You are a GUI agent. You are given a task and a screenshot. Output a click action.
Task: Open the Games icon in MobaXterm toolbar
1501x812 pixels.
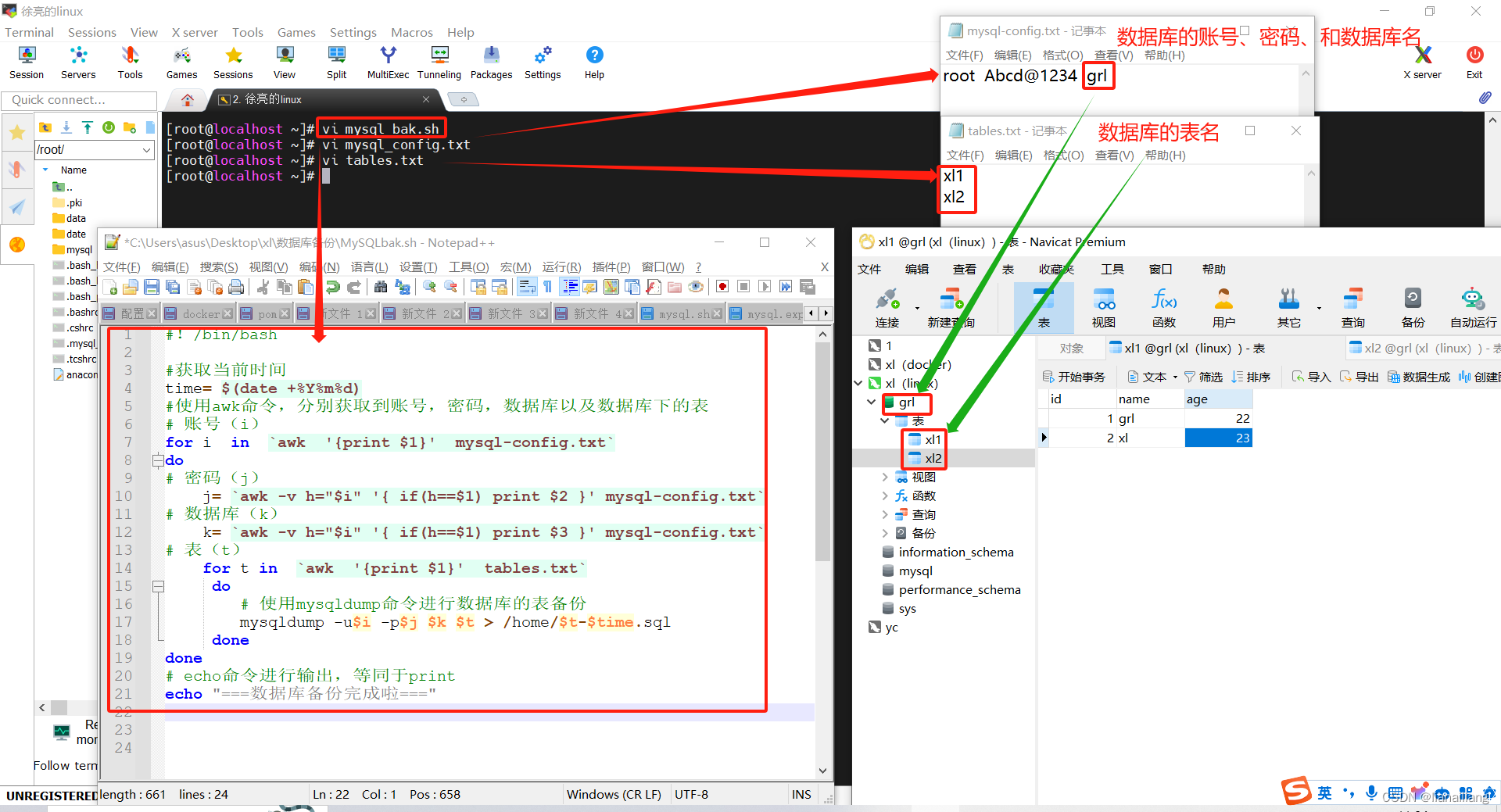[181, 63]
